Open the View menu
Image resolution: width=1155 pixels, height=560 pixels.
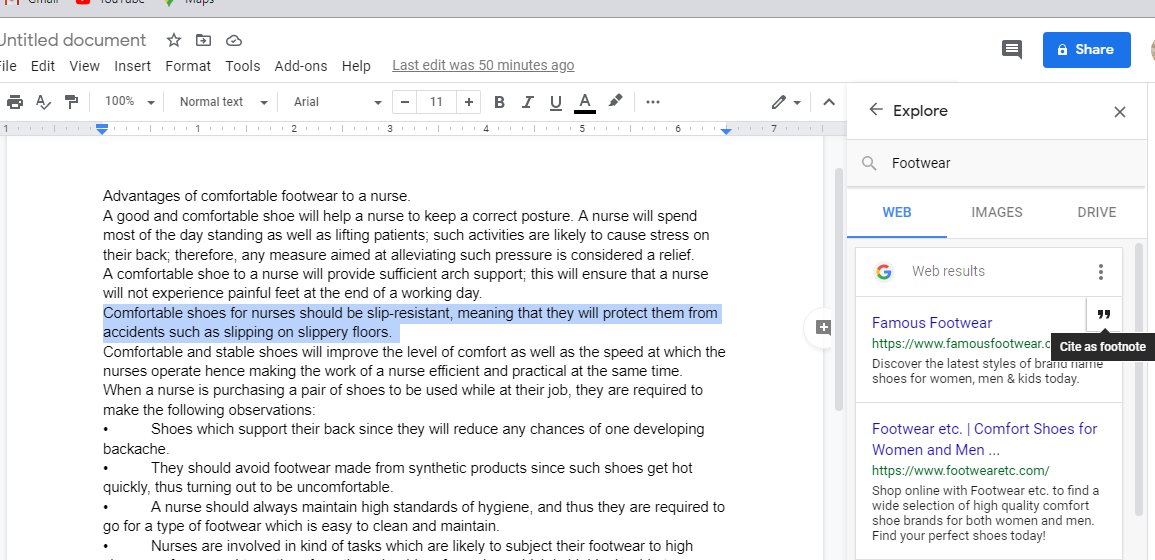(x=85, y=66)
